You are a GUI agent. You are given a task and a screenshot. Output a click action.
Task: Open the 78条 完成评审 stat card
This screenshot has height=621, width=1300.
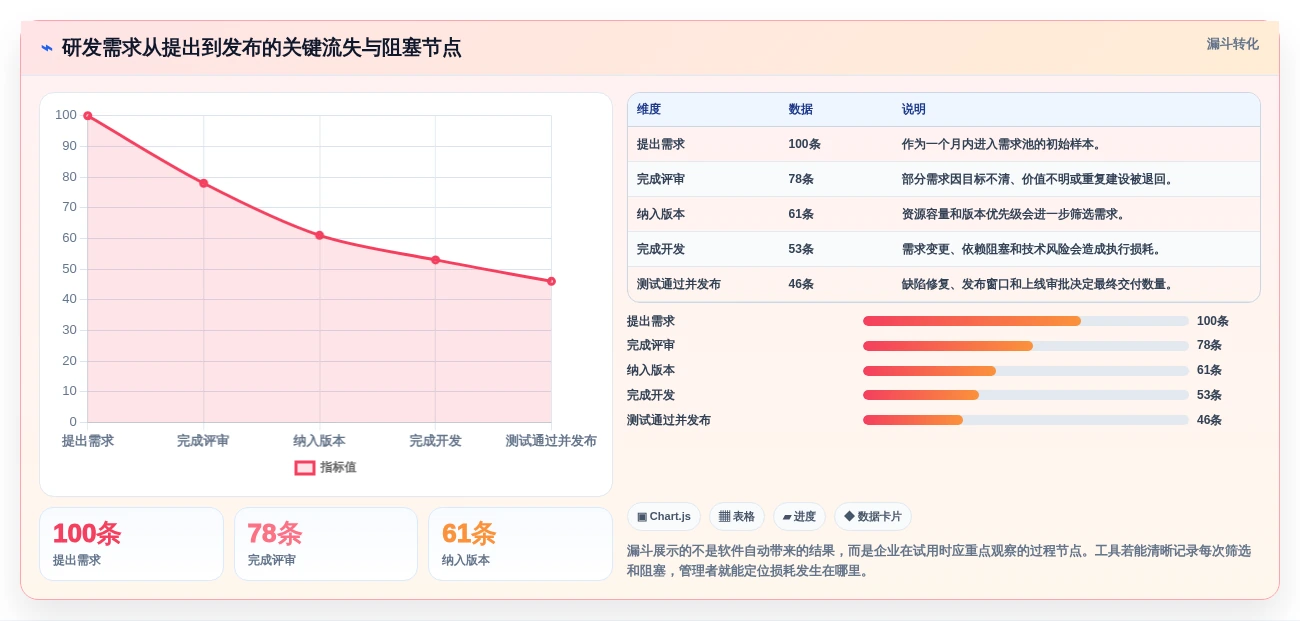326,544
